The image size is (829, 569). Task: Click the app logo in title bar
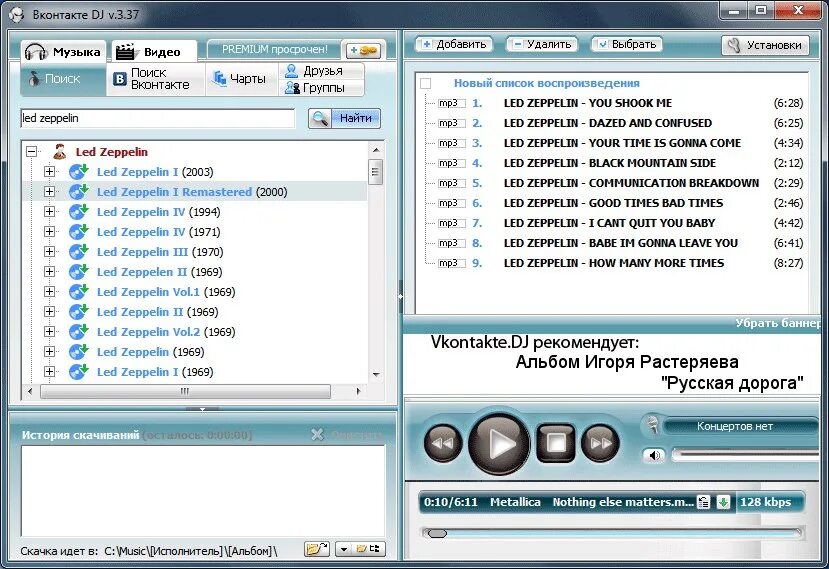click(16, 14)
